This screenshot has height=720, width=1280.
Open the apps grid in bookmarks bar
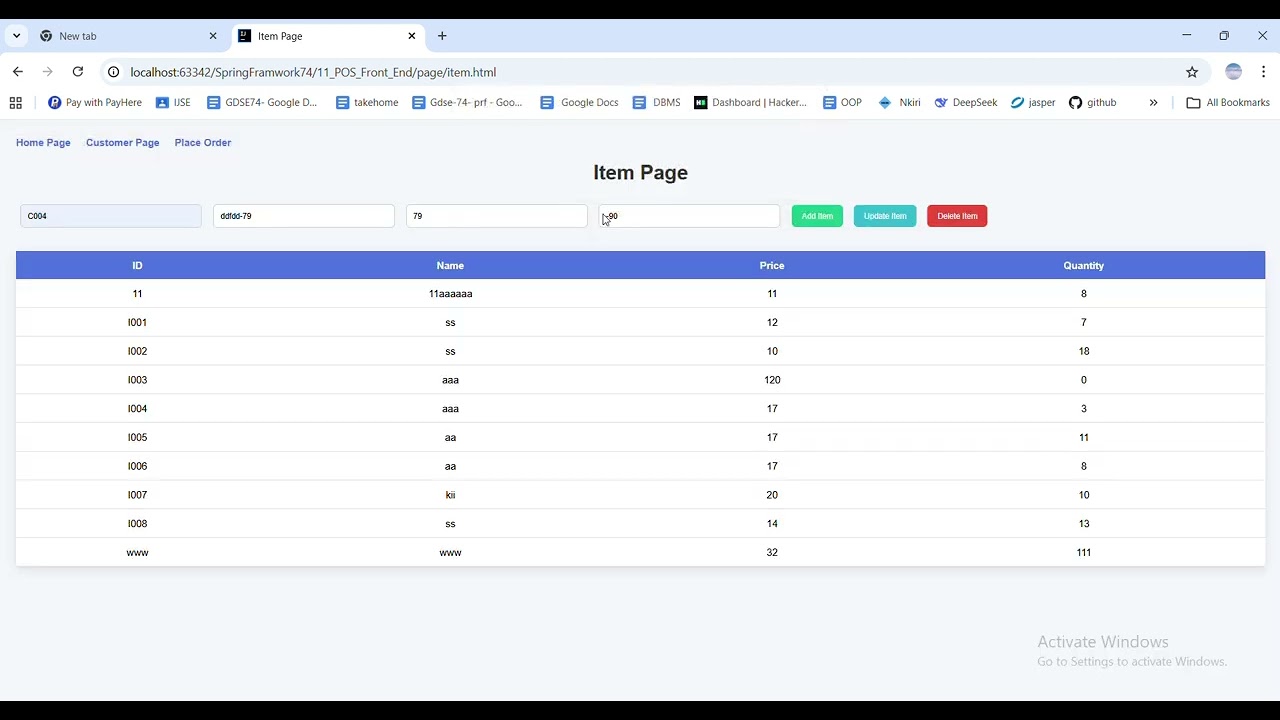[x=15, y=103]
